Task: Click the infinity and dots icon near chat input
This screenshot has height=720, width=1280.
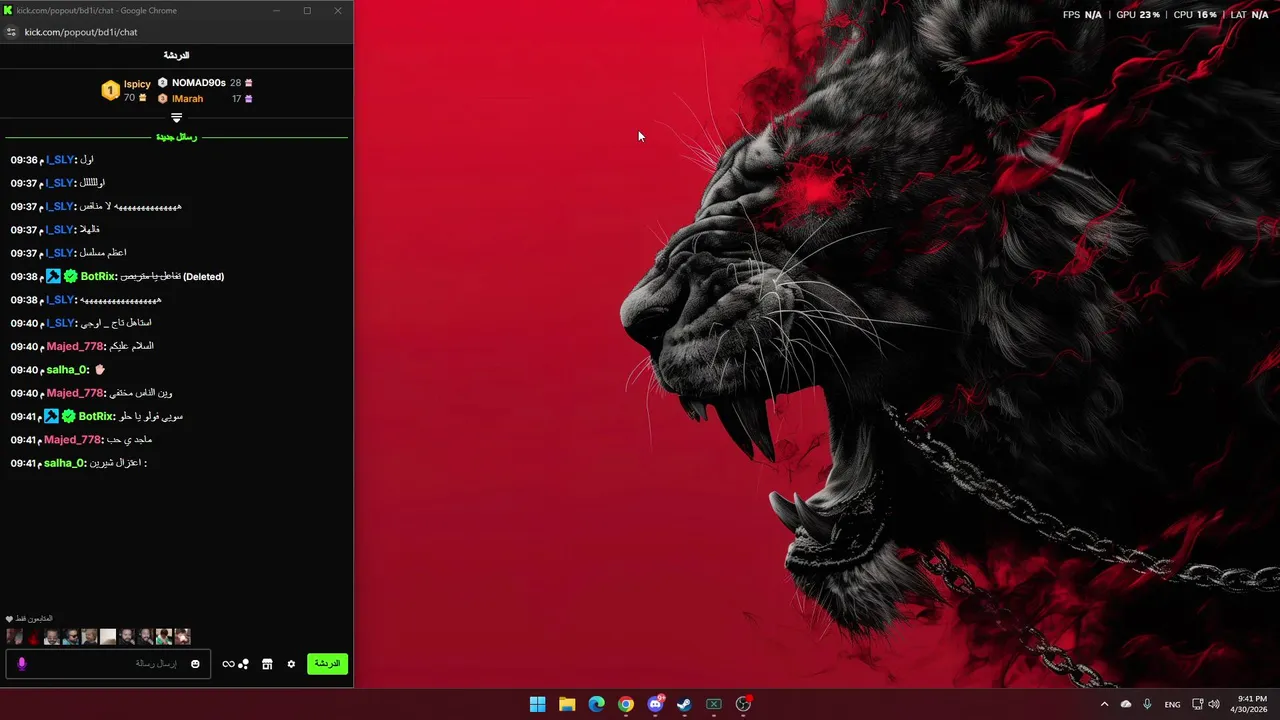Action: click(236, 664)
